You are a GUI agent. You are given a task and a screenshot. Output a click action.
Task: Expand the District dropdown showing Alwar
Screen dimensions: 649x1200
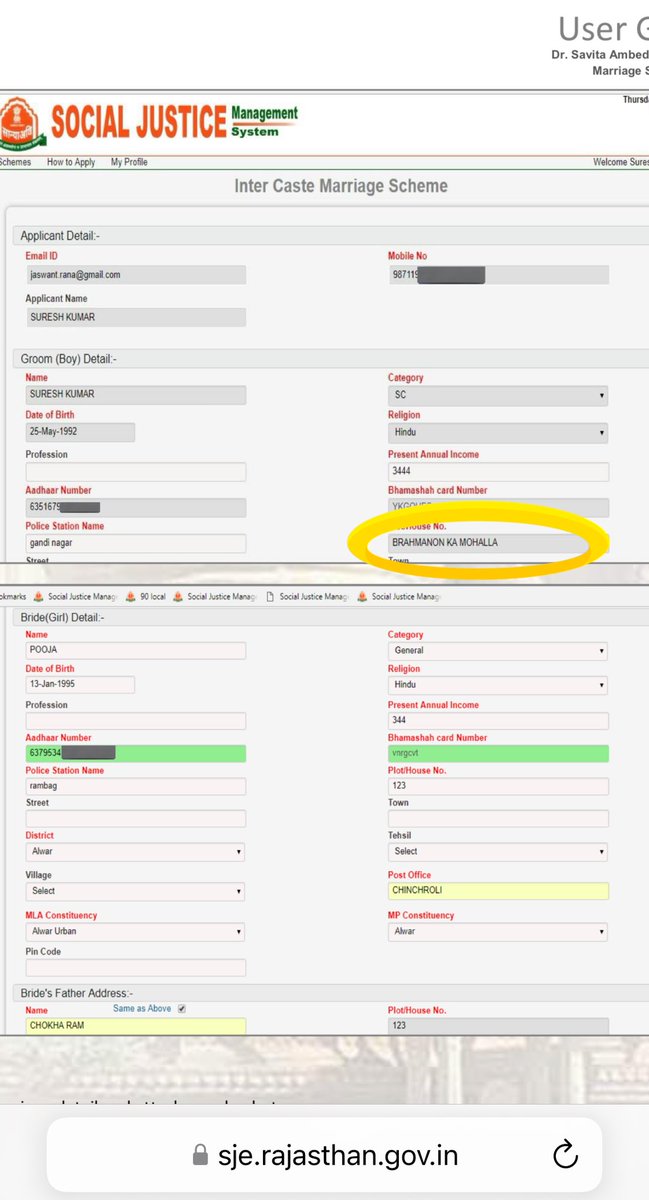pyautogui.click(x=135, y=853)
